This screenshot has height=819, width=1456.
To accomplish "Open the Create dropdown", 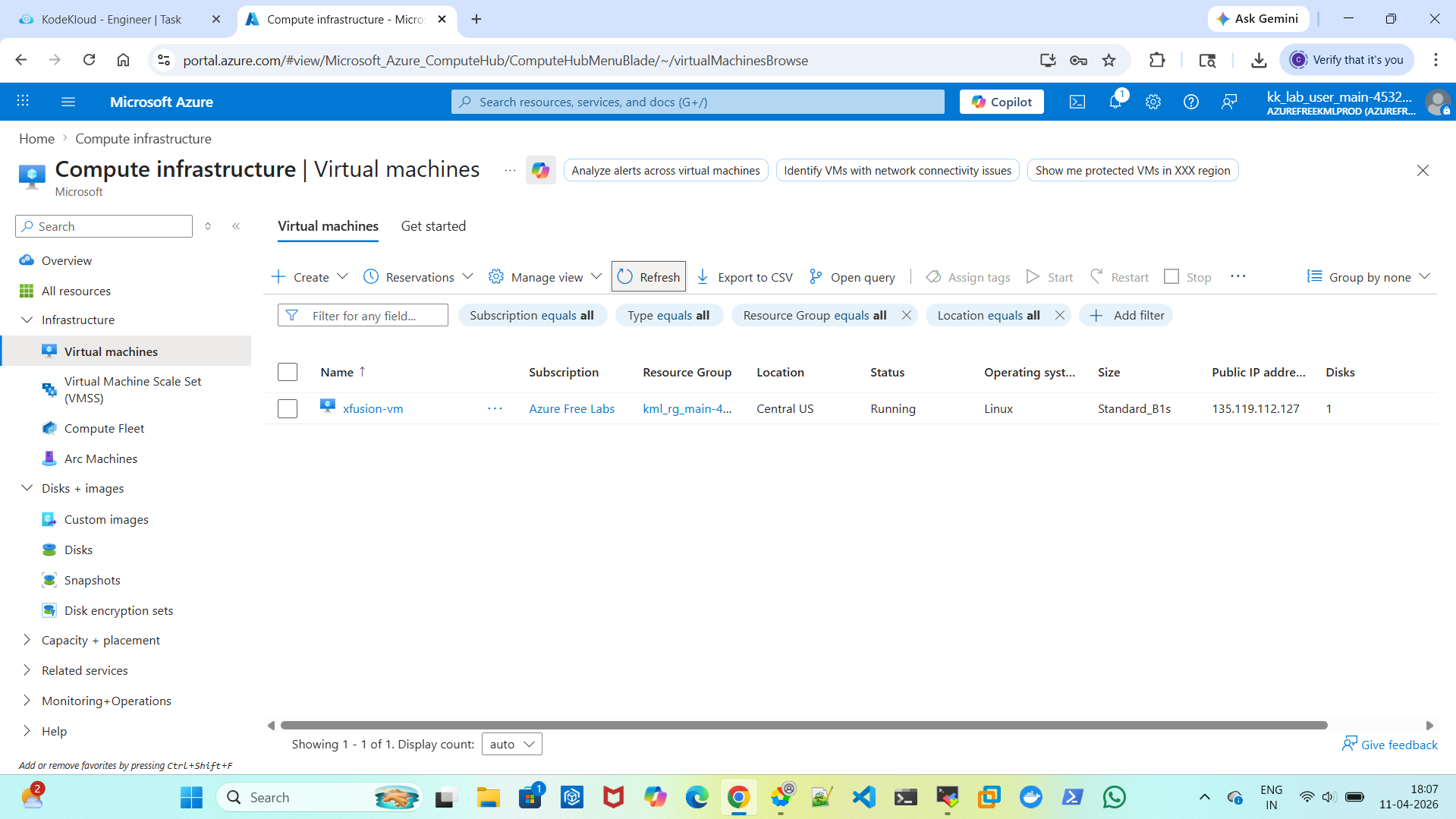I will pos(310,277).
